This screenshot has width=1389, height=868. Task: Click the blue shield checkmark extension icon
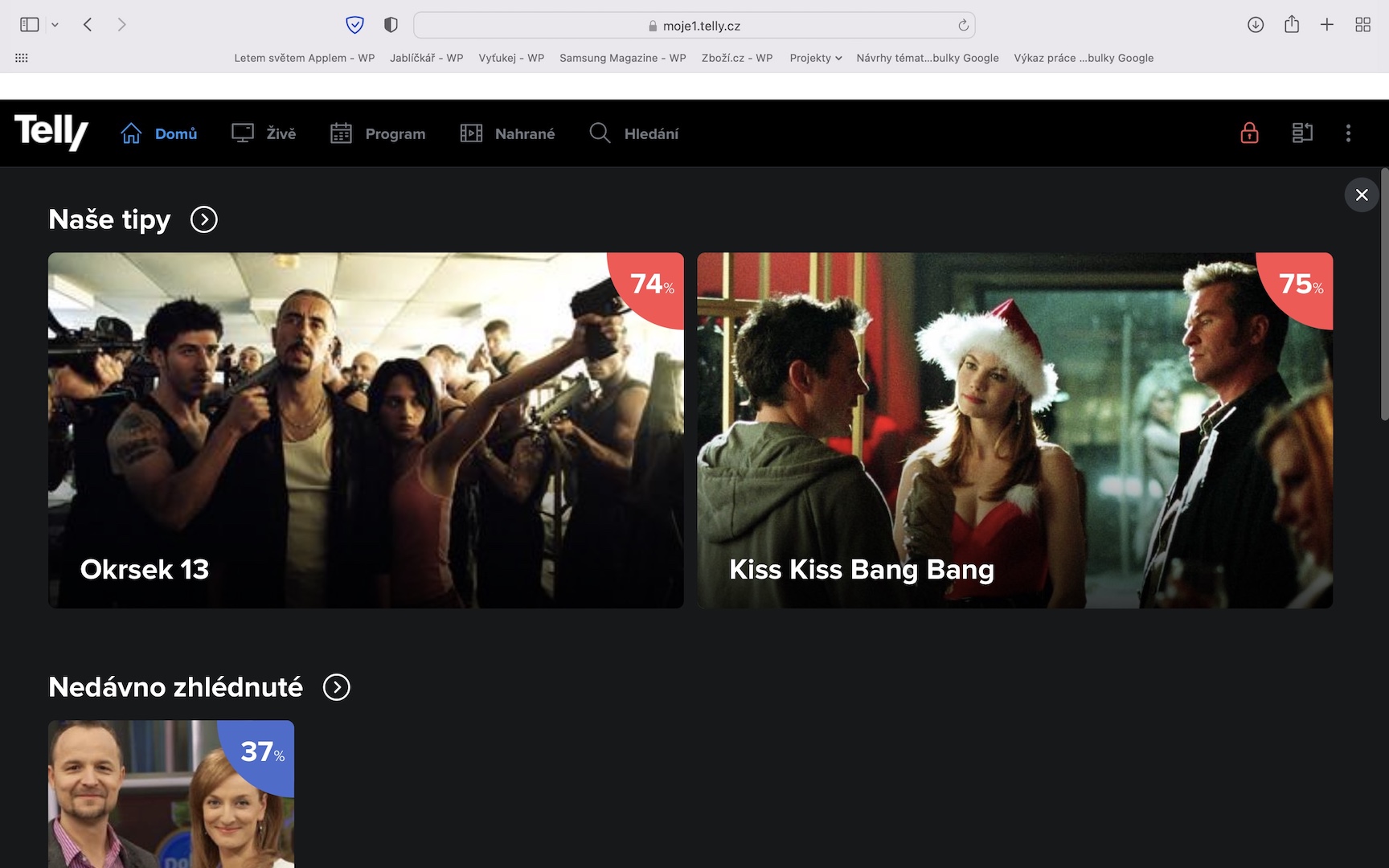pyautogui.click(x=354, y=25)
